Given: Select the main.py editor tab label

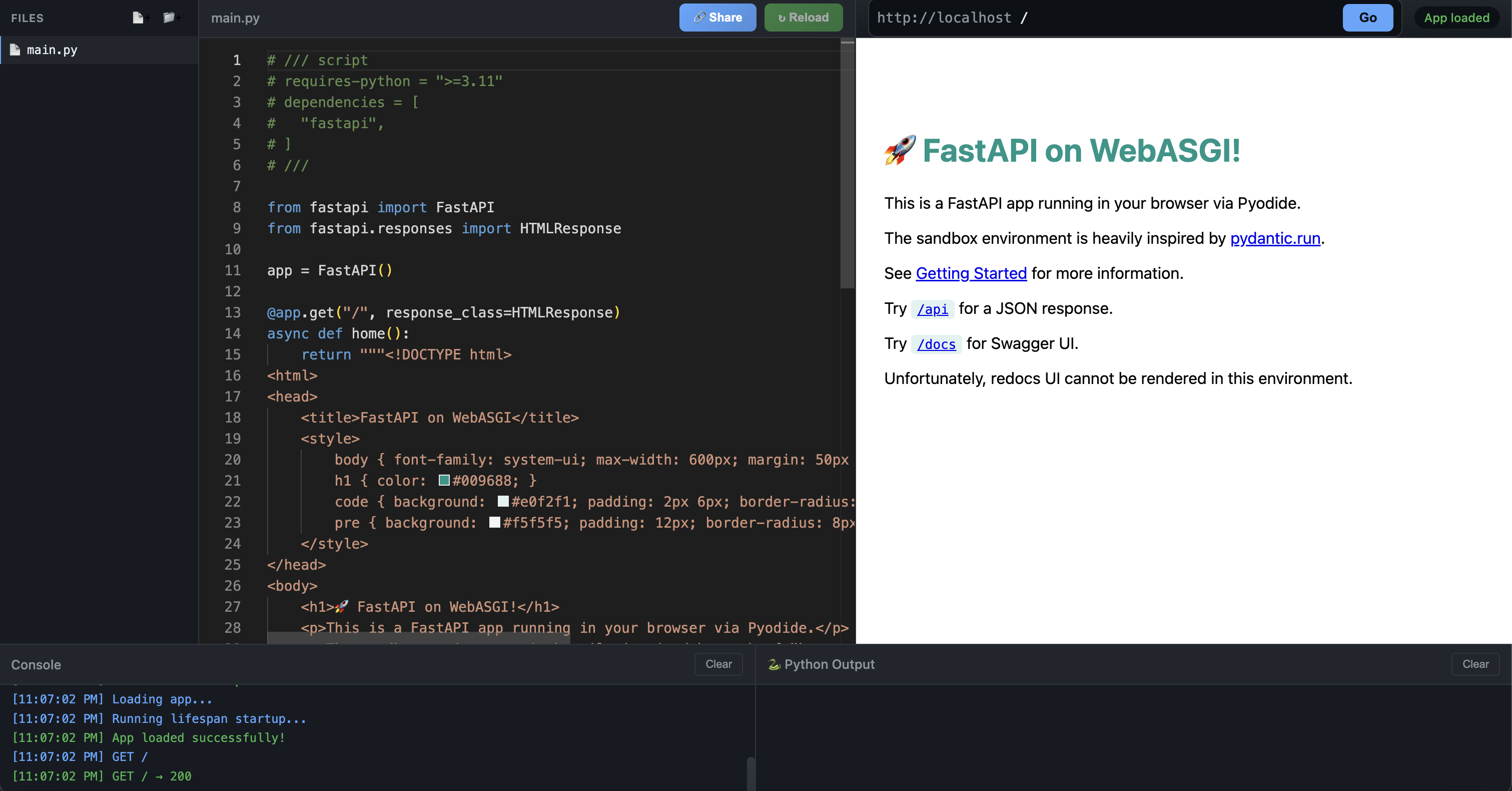Looking at the screenshot, I should click(x=235, y=18).
